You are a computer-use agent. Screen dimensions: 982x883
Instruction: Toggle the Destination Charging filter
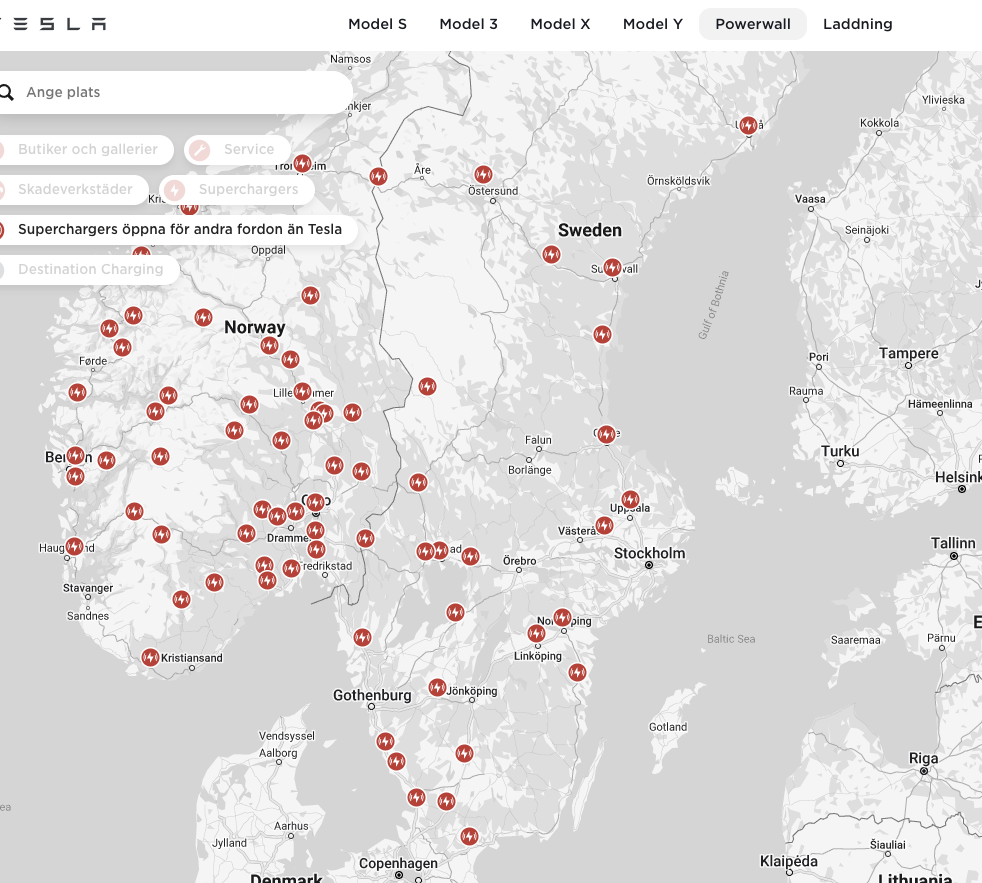tap(90, 270)
